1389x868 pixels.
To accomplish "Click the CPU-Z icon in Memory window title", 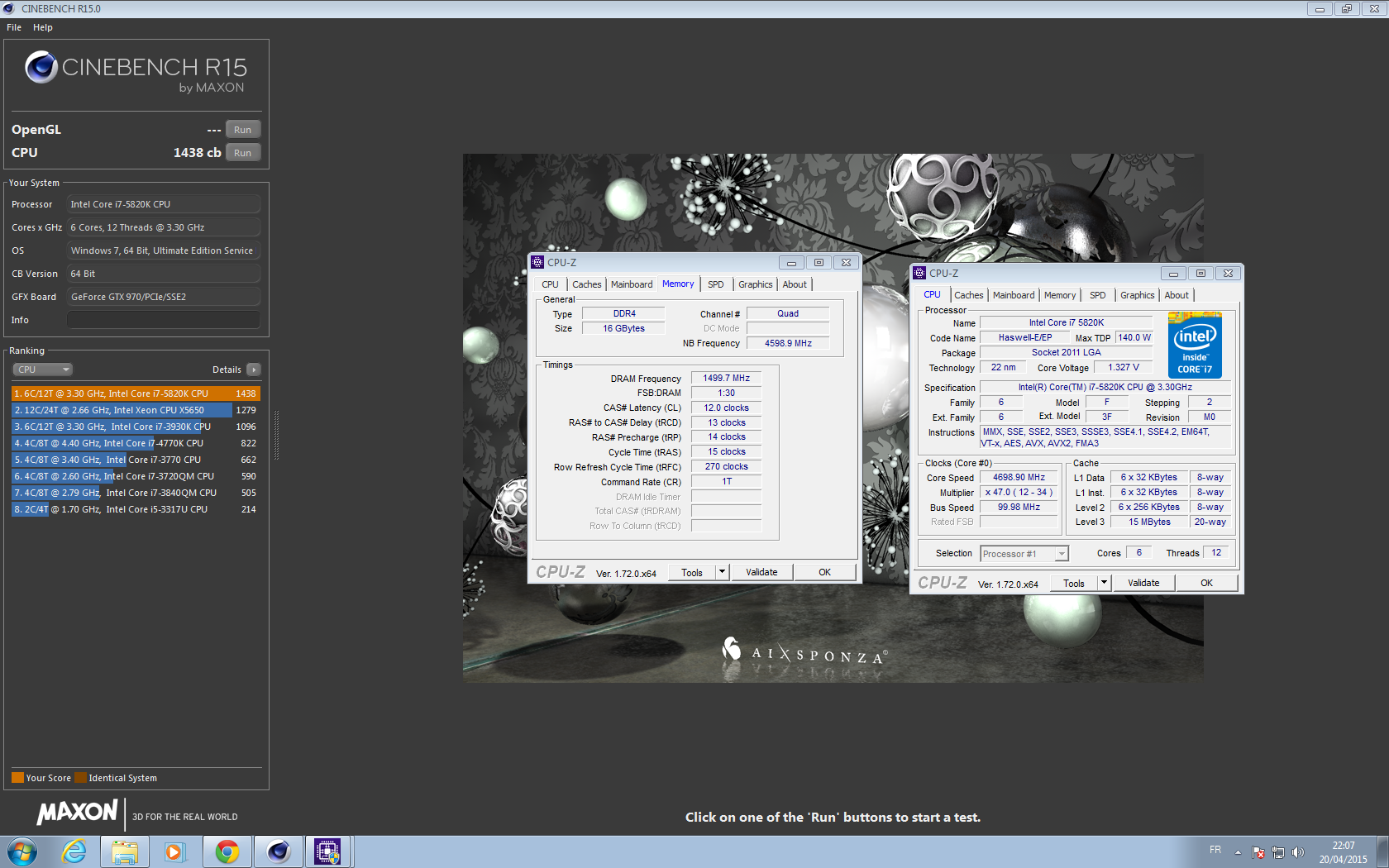I will click(537, 263).
